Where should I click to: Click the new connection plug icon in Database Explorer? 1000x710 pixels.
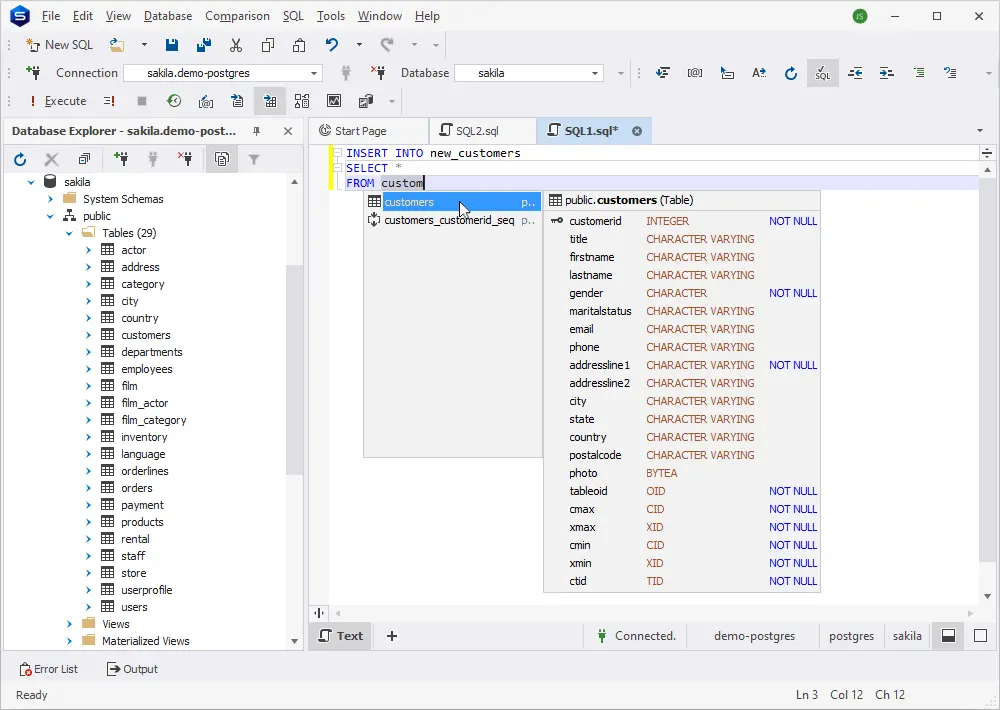(x=121, y=159)
